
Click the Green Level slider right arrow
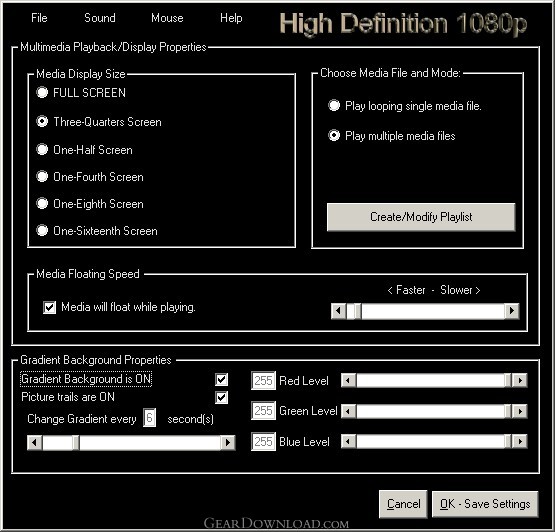pos(520,411)
